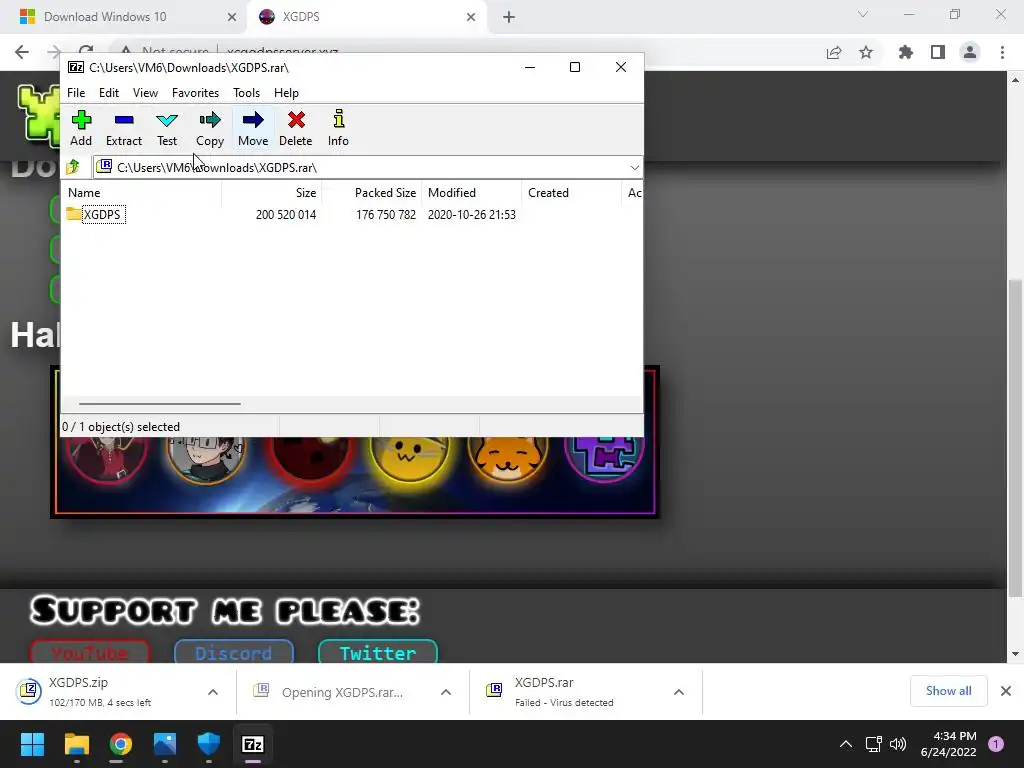Sort by the Modified column header
The width and height of the screenshot is (1024, 768).
click(472, 193)
